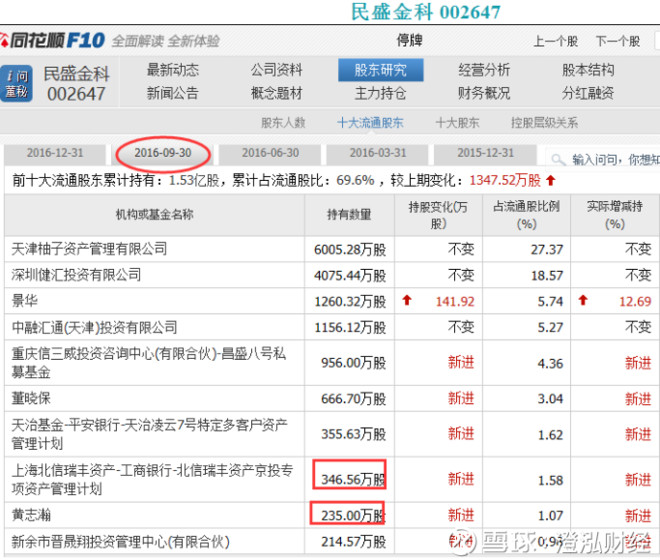Click shareholder name 黄志瀚
660x560 pixels.
click(x=31, y=515)
